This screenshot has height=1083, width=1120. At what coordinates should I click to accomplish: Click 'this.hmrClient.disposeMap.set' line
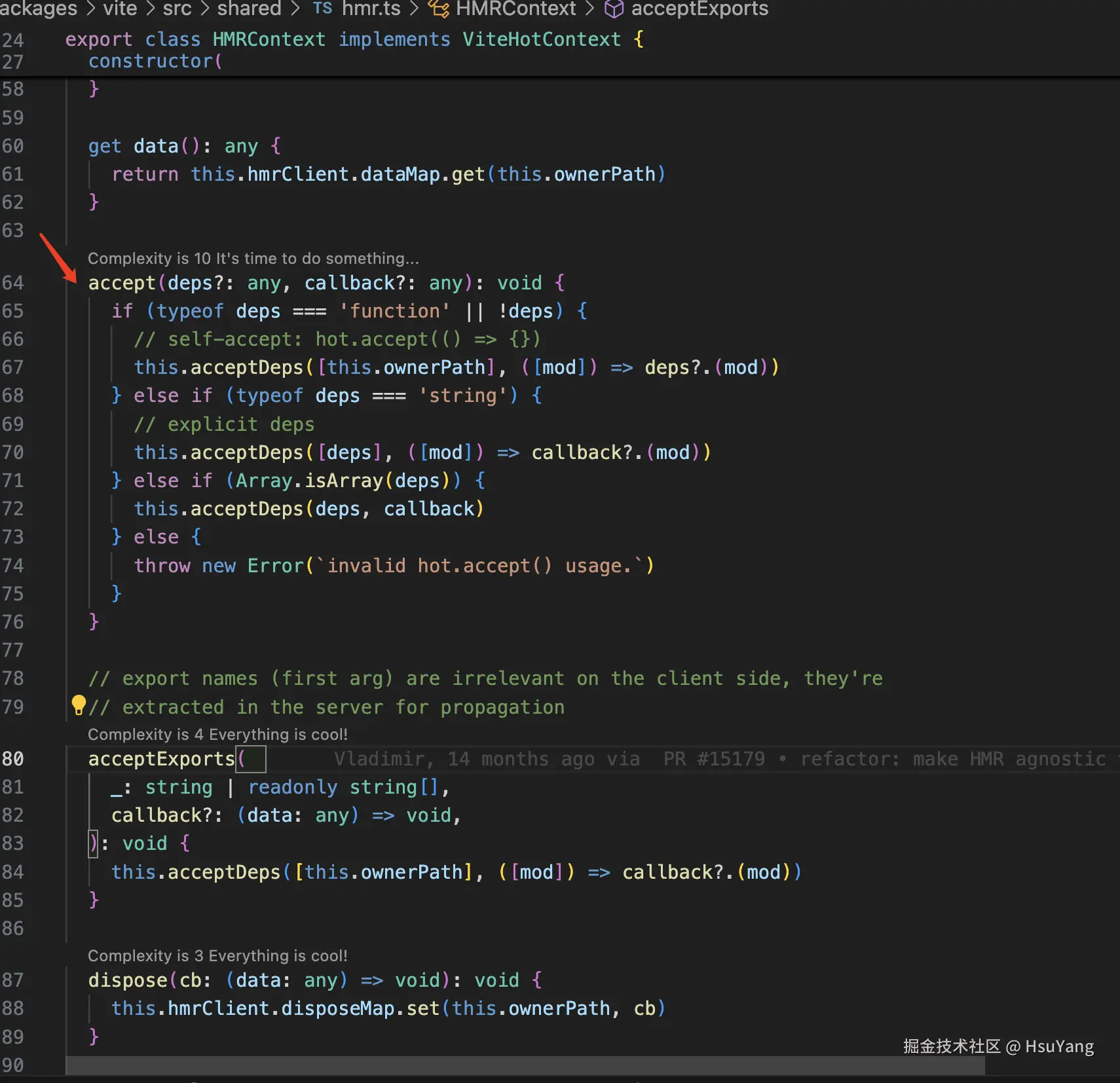pyautogui.click(x=388, y=1008)
